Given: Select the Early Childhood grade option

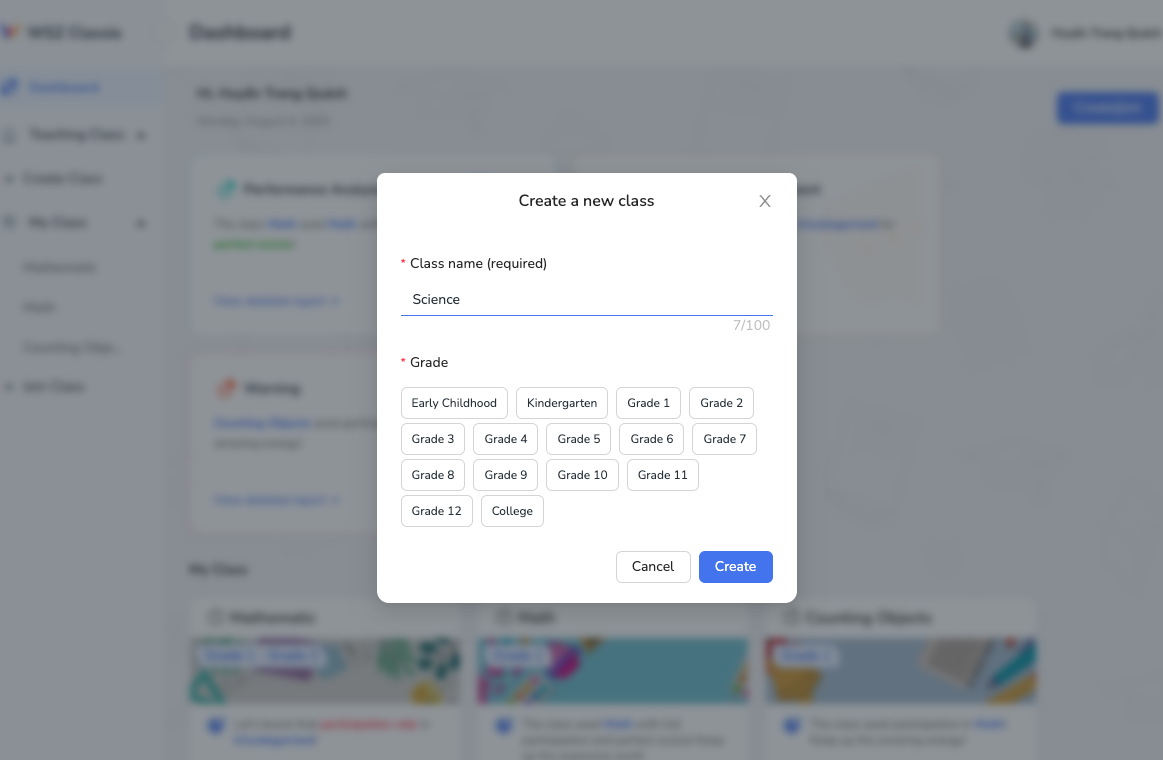Looking at the screenshot, I should [x=454, y=403].
